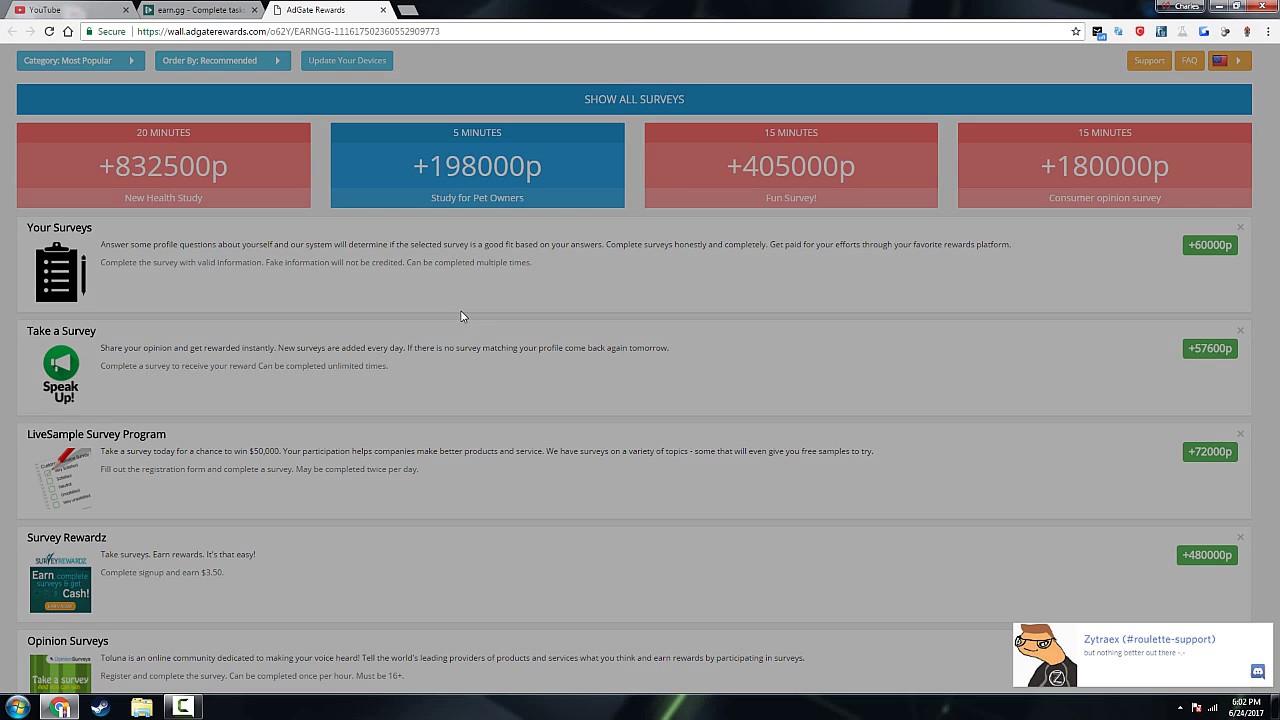This screenshot has width=1280, height=720.
Task: Close the AdGate Rewards tab
Action: (x=383, y=10)
